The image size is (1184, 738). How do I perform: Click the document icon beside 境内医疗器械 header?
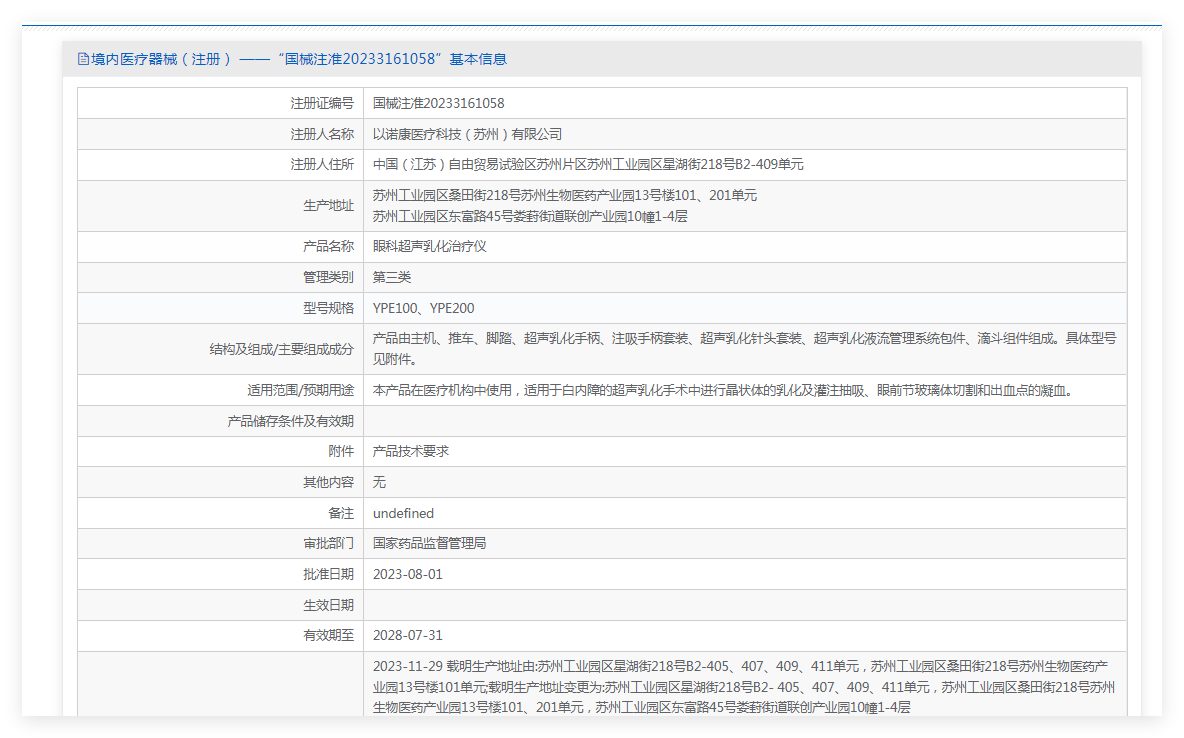83,59
